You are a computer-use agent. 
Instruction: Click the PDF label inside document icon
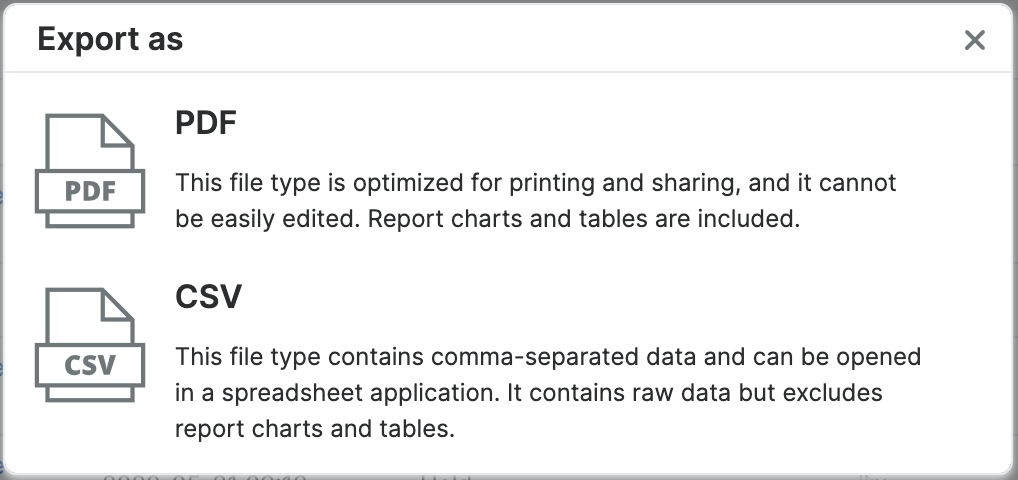click(89, 191)
